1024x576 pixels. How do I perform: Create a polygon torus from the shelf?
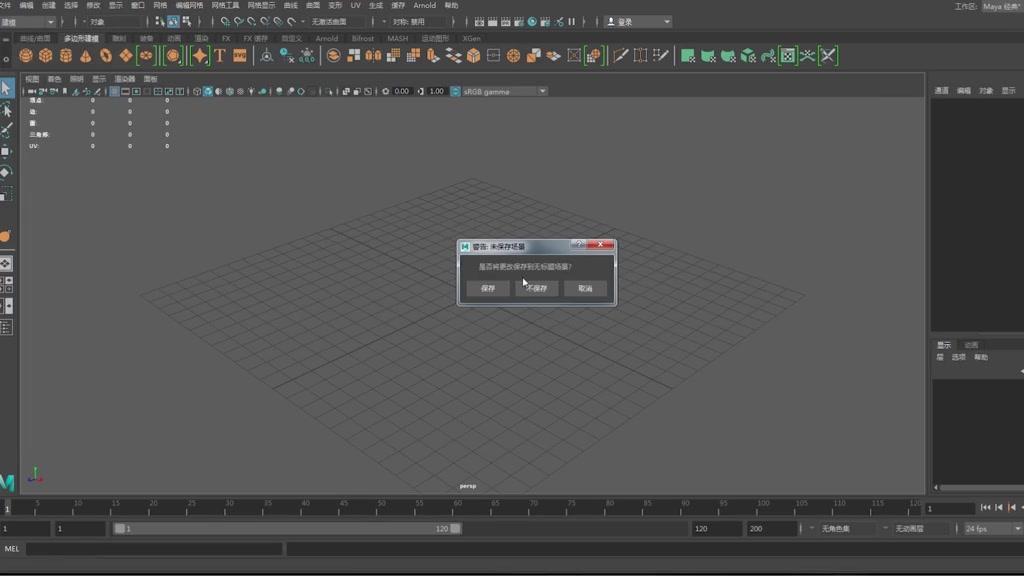(103, 55)
